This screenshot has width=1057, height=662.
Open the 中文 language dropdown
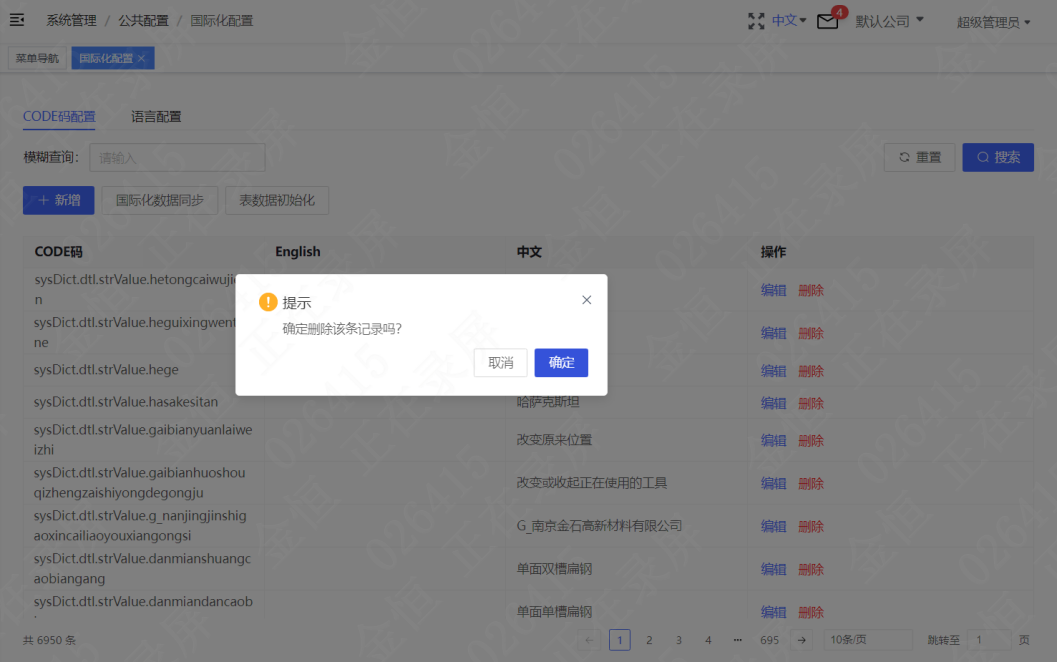[x=789, y=21]
